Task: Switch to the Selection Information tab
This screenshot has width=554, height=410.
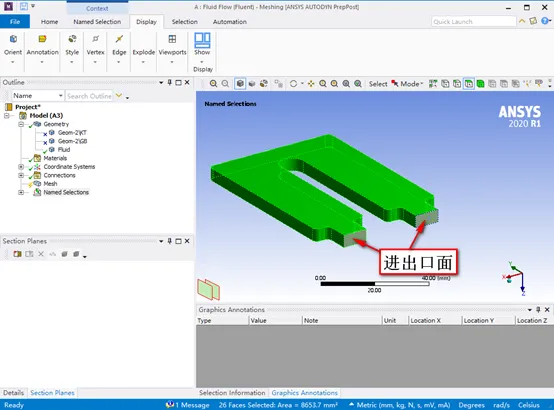Action: click(x=232, y=393)
